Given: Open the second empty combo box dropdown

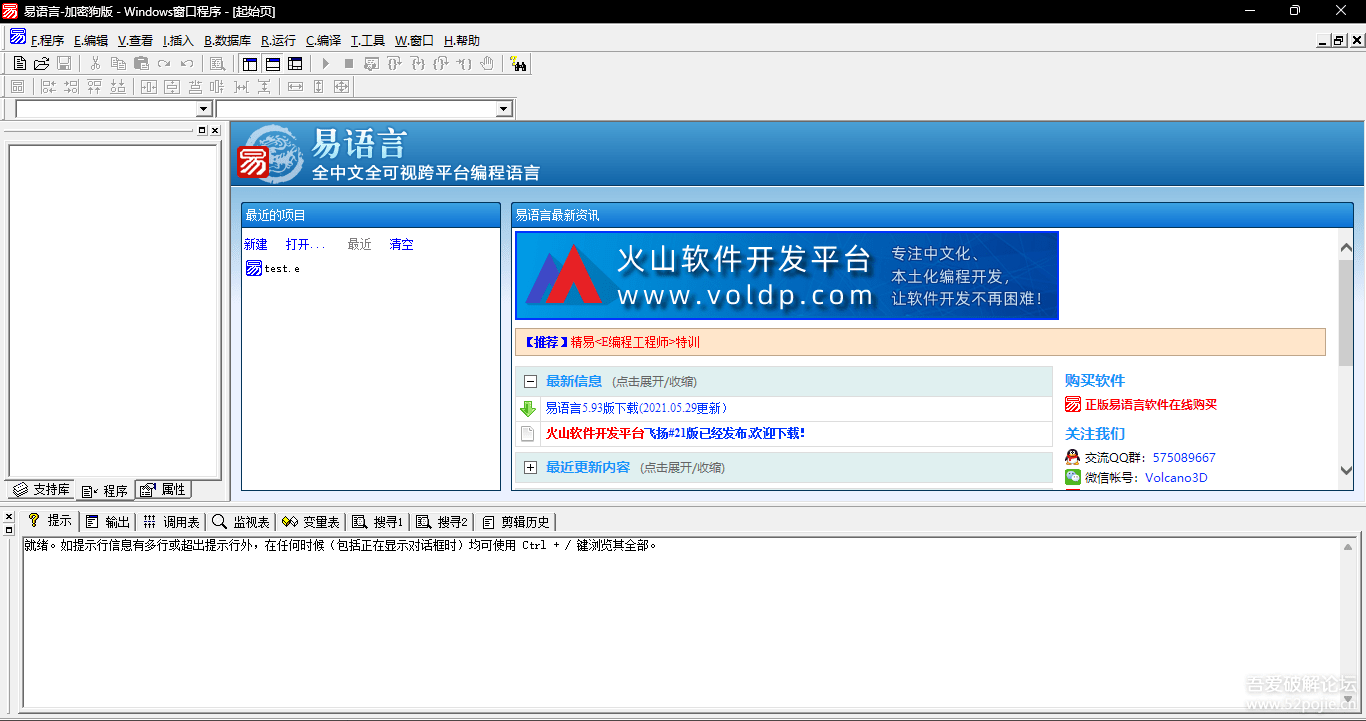Looking at the screenshot, I should pos(504,108).
